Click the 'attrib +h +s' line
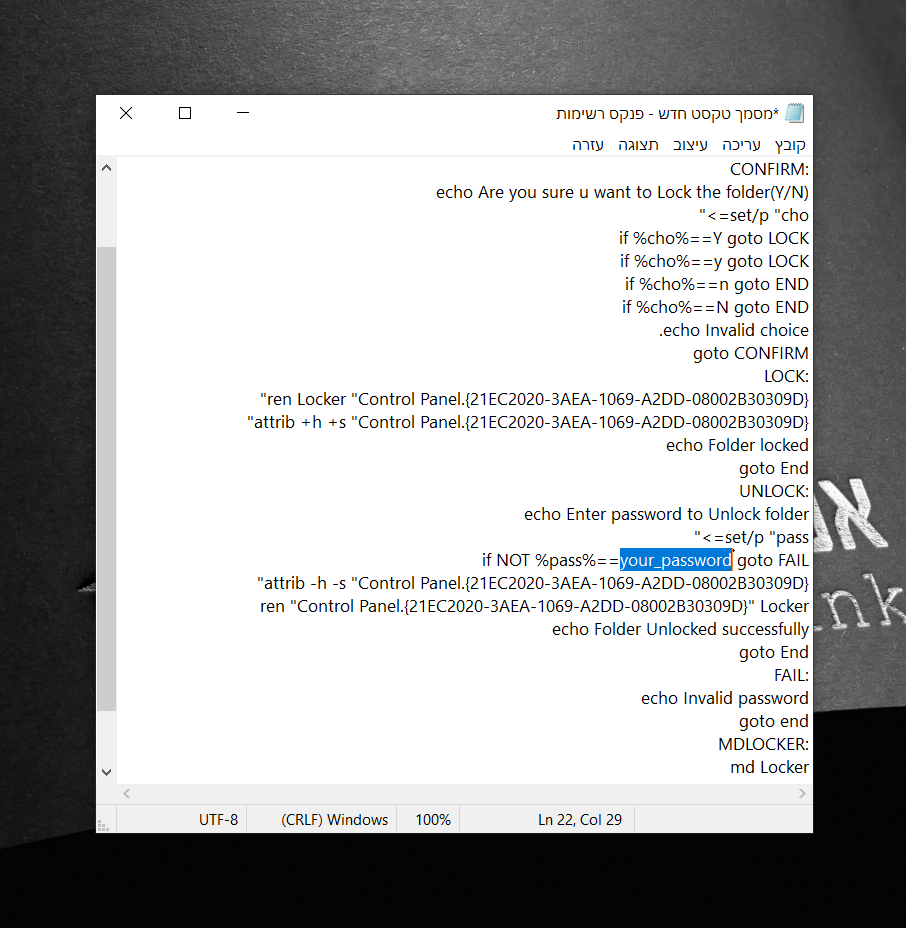This screenshot has width=906, height=928. pyautogui.click(x=528, y=423)
